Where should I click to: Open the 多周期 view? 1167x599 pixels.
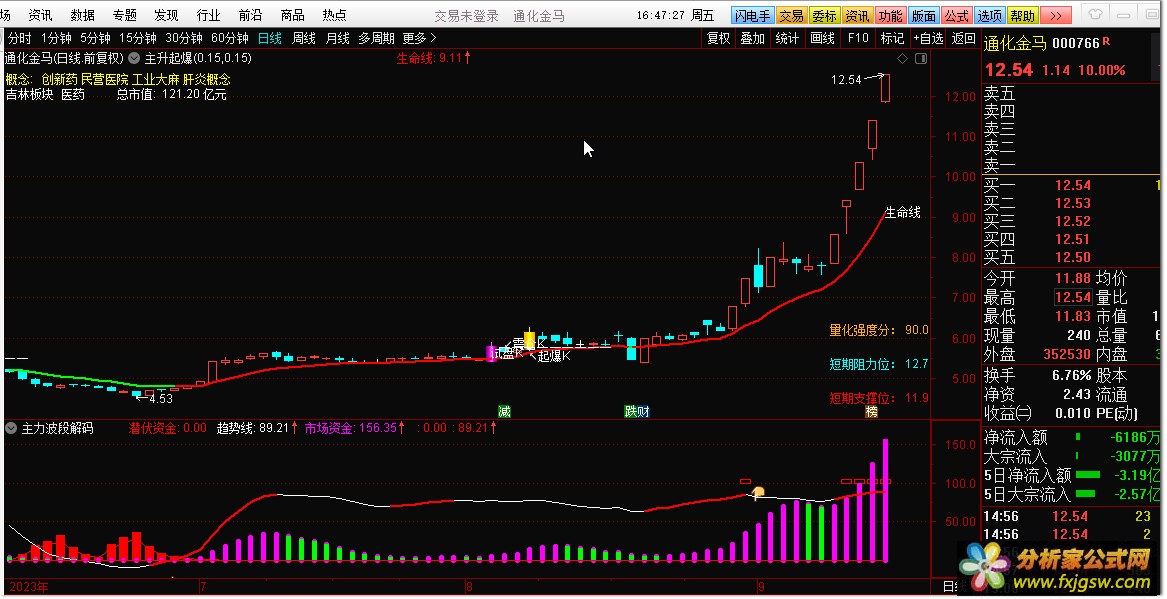coord(376,38)
